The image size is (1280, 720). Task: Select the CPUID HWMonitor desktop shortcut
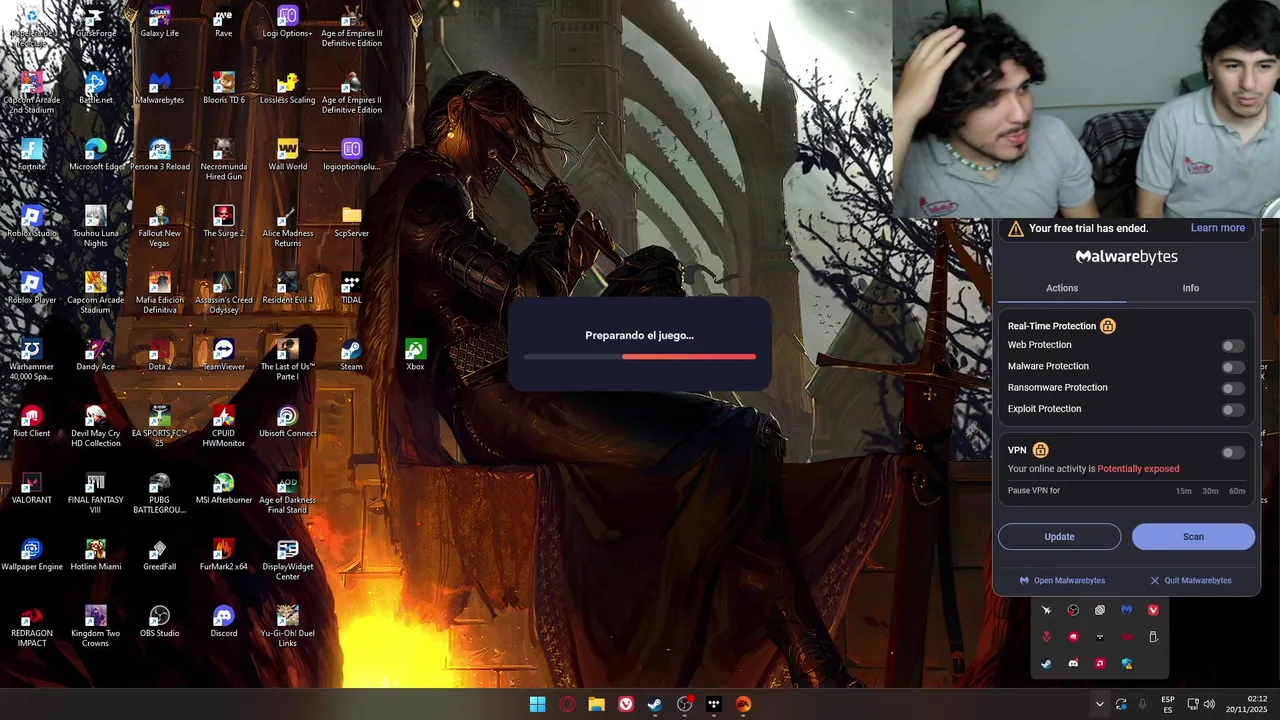click(223, 427)
